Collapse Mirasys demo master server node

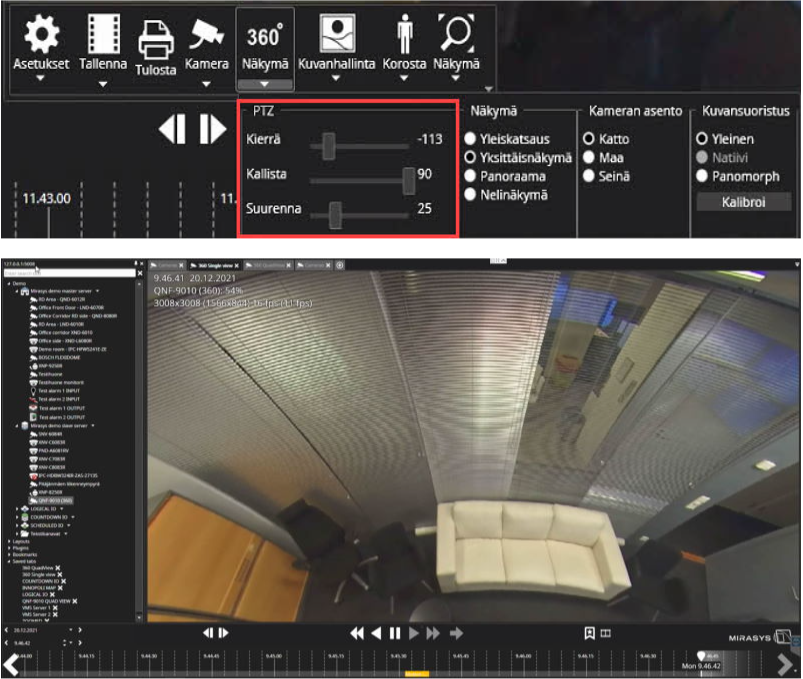pyautogui.click(x=16, y=291)
